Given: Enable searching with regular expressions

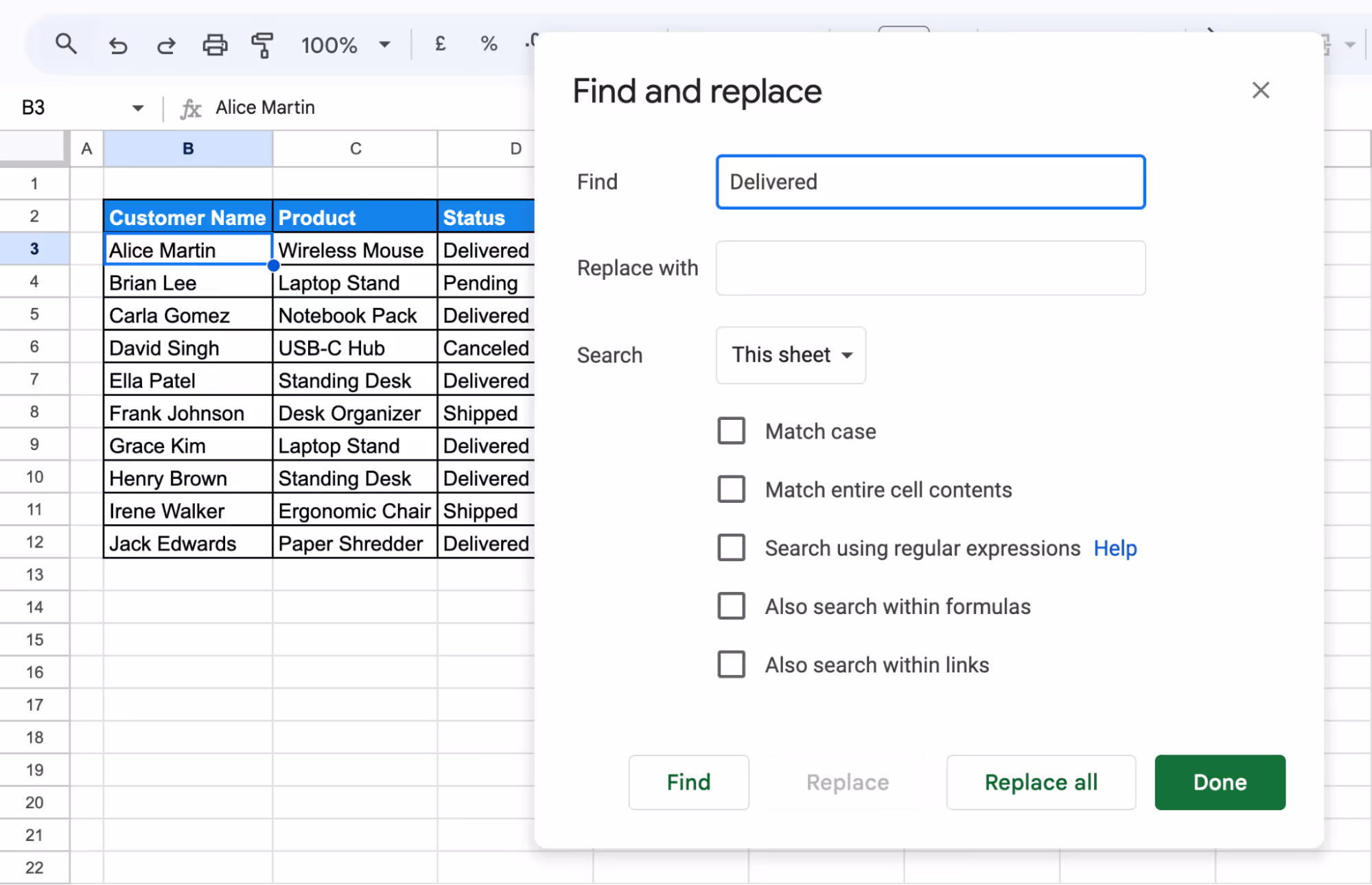Looking at the screenshot, I should tap(732, 547).
